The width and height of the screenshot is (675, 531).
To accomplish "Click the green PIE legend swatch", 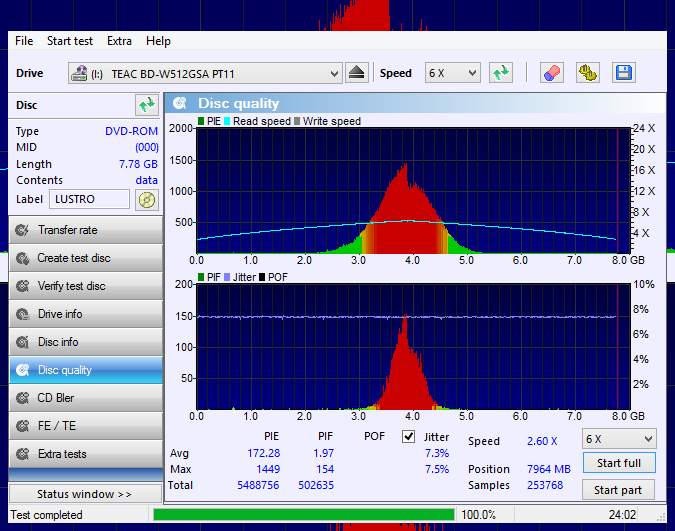I will click(x=201, y=121).
